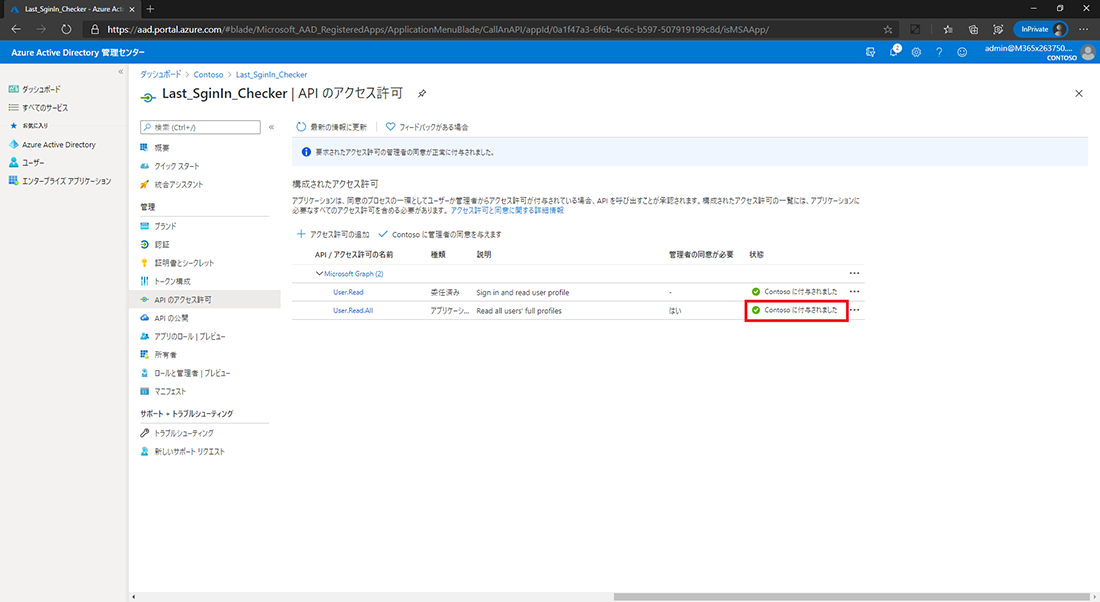Open more options for User.Read row
This screenshot has height=602, width=1100.
point(854,291)
